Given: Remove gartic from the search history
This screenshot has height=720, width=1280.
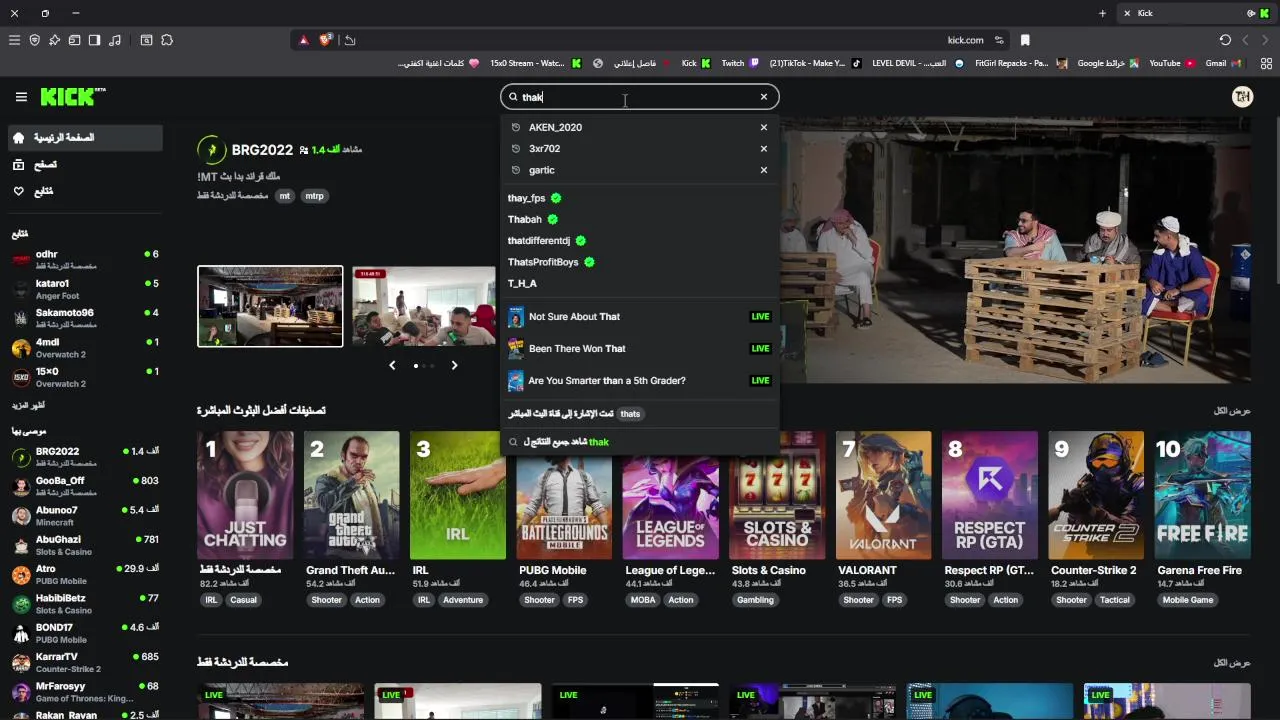Looking at the screenshot, I should [764, 170].
